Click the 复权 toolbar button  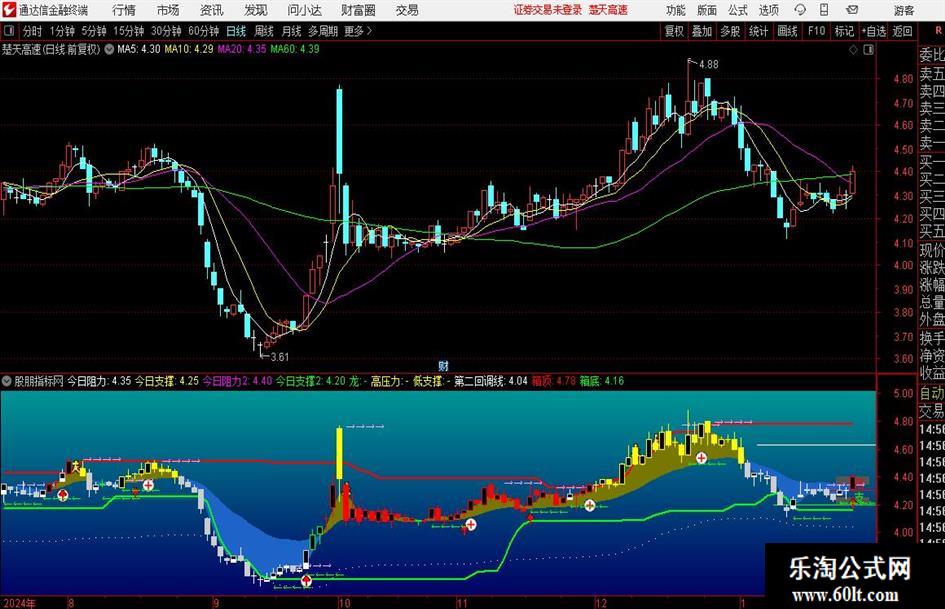pyautogui.click(x=674, y=31)
